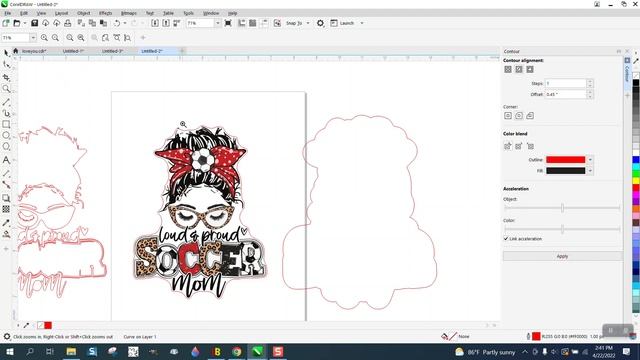Select linear contour color blend
Viewport: 640px width, 360px height.
pos(508,146)
